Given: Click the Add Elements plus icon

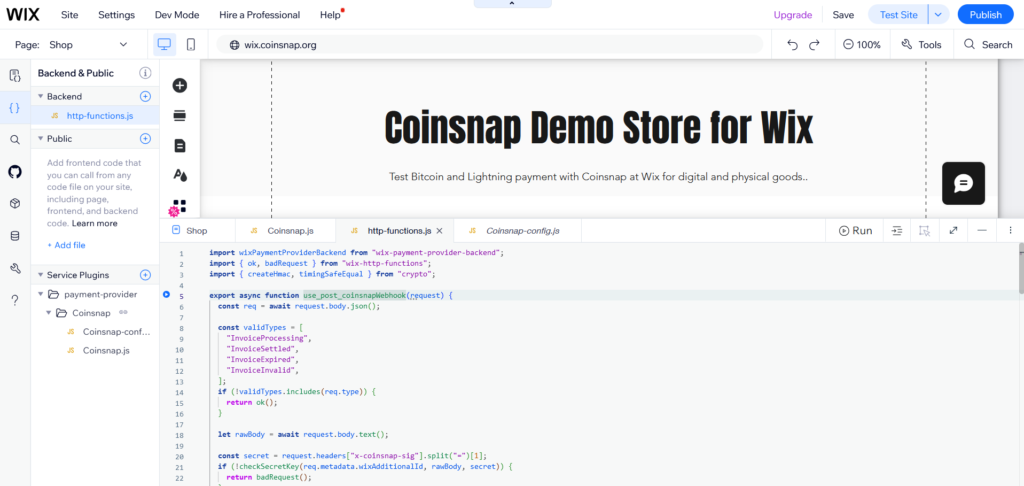Looking at the screenshot, I should click(180, 86).
